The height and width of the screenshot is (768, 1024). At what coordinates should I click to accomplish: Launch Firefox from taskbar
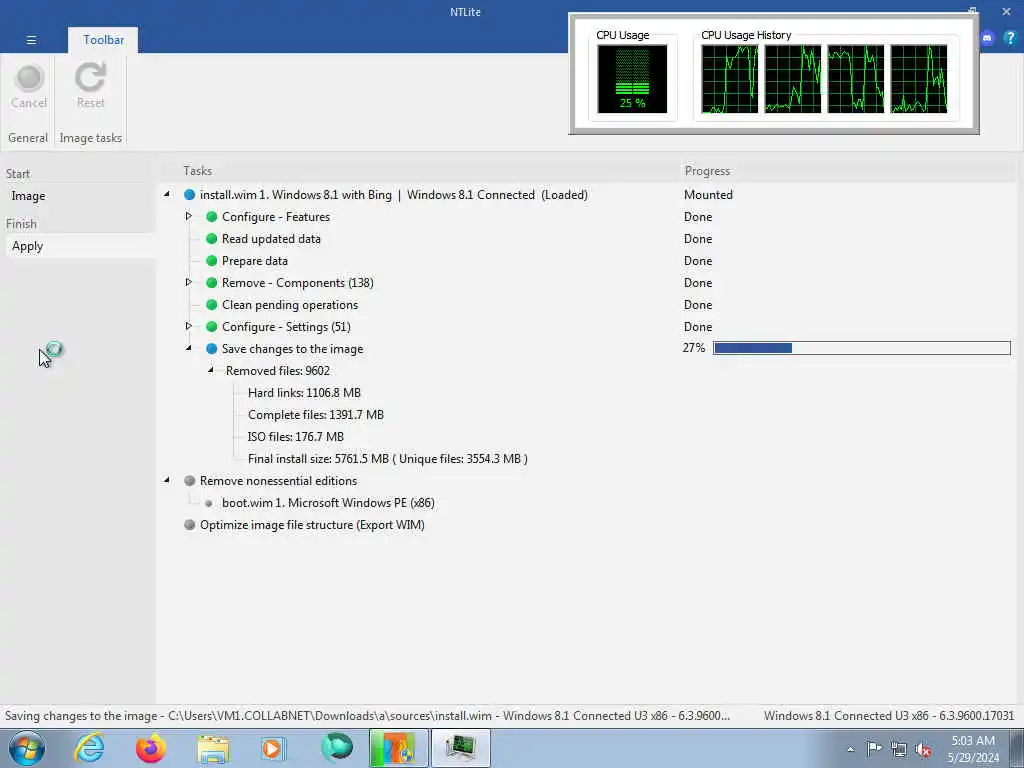tap(150, 748)
